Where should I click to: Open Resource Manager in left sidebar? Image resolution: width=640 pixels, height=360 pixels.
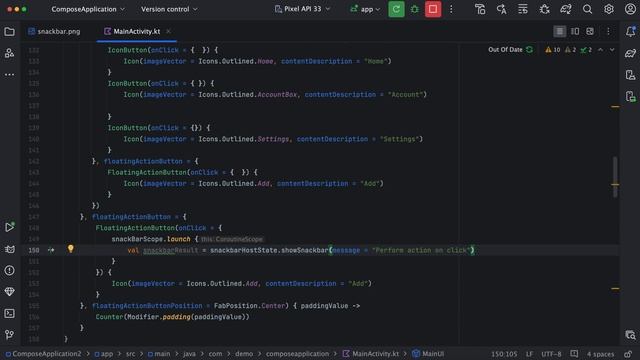pos(9,53)
